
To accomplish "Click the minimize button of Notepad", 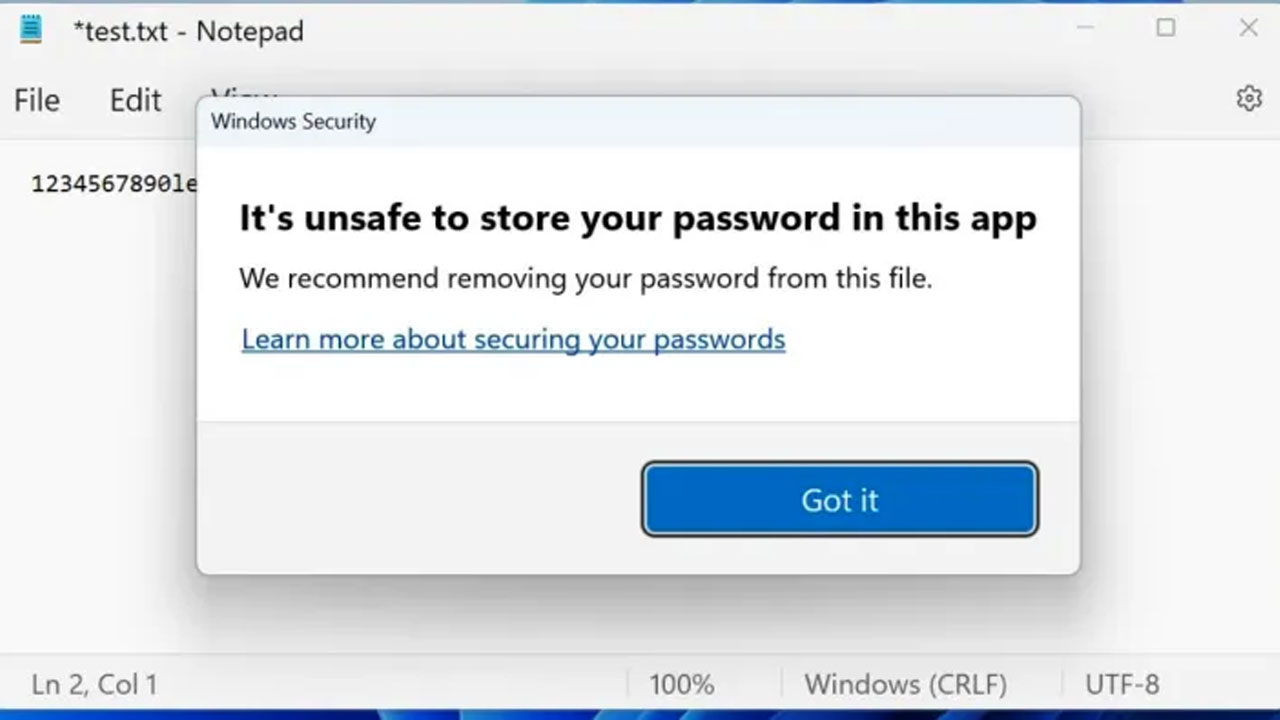I will [1084, 29].
